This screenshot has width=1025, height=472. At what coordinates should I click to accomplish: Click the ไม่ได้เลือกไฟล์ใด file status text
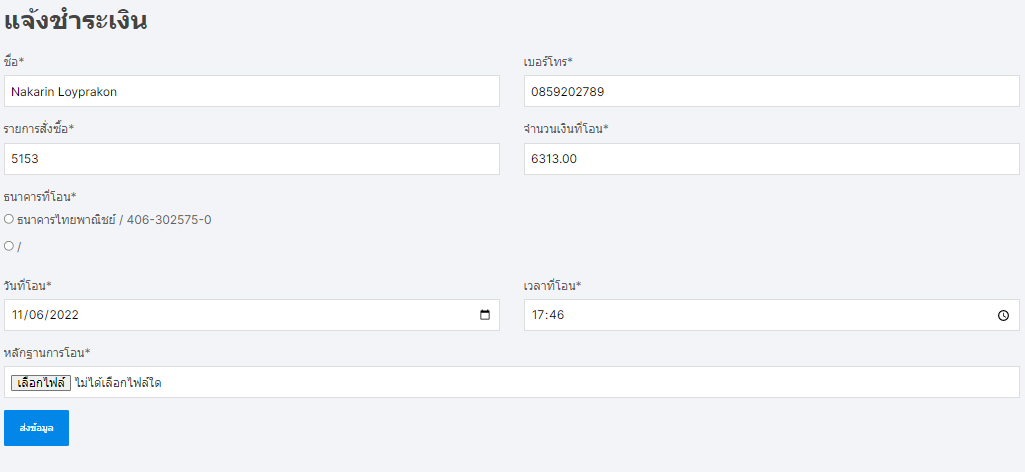coord(118,383)
